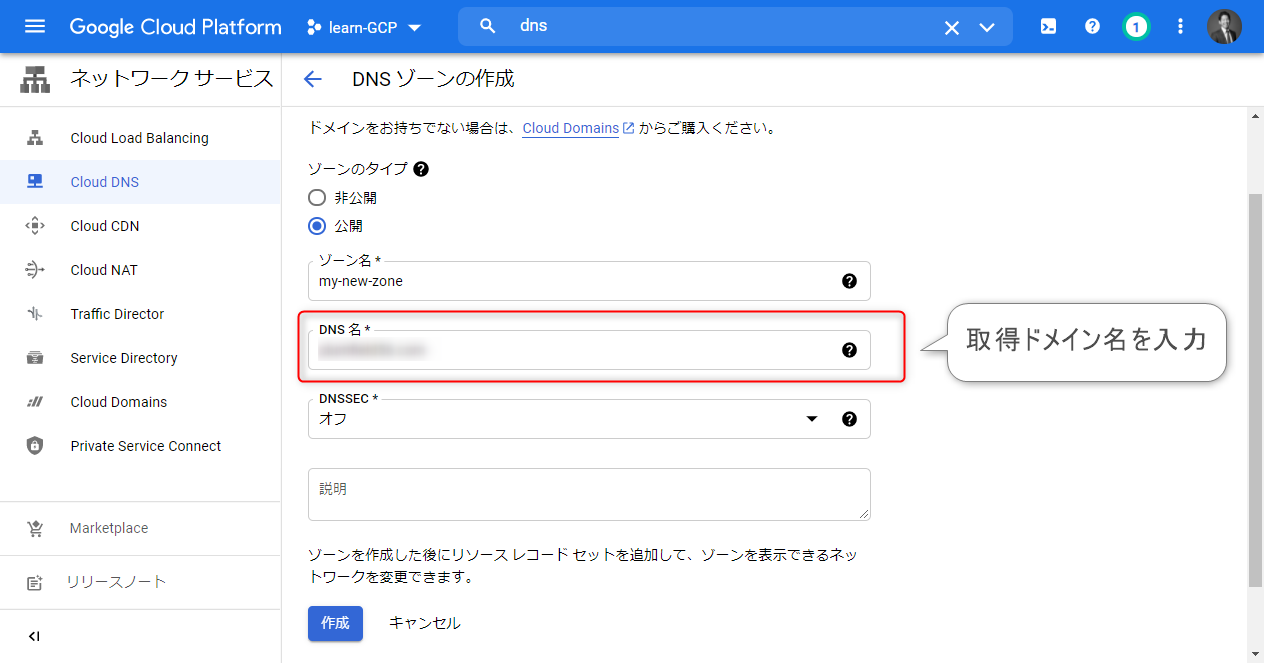1264x663 pixels.
Task: Show help for ゾーンのタイプ
Action: pyautogui.click(x=421, y=169)
